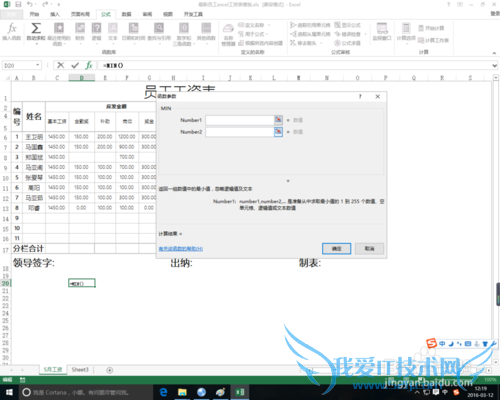Open Excel Help from the title bar question mark

coord(449,4)
